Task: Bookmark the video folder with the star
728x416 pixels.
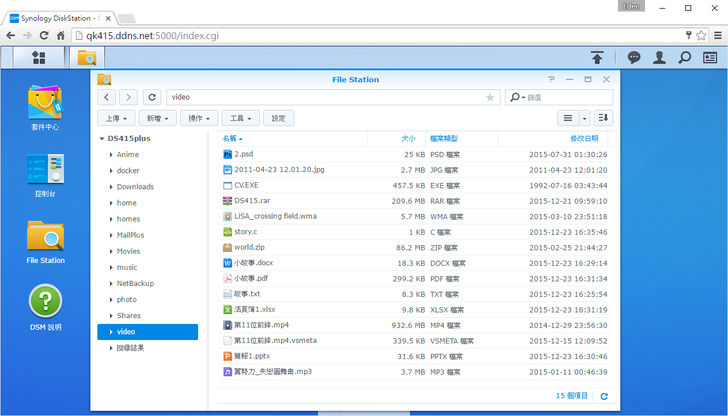Action: tap(490, 97)
